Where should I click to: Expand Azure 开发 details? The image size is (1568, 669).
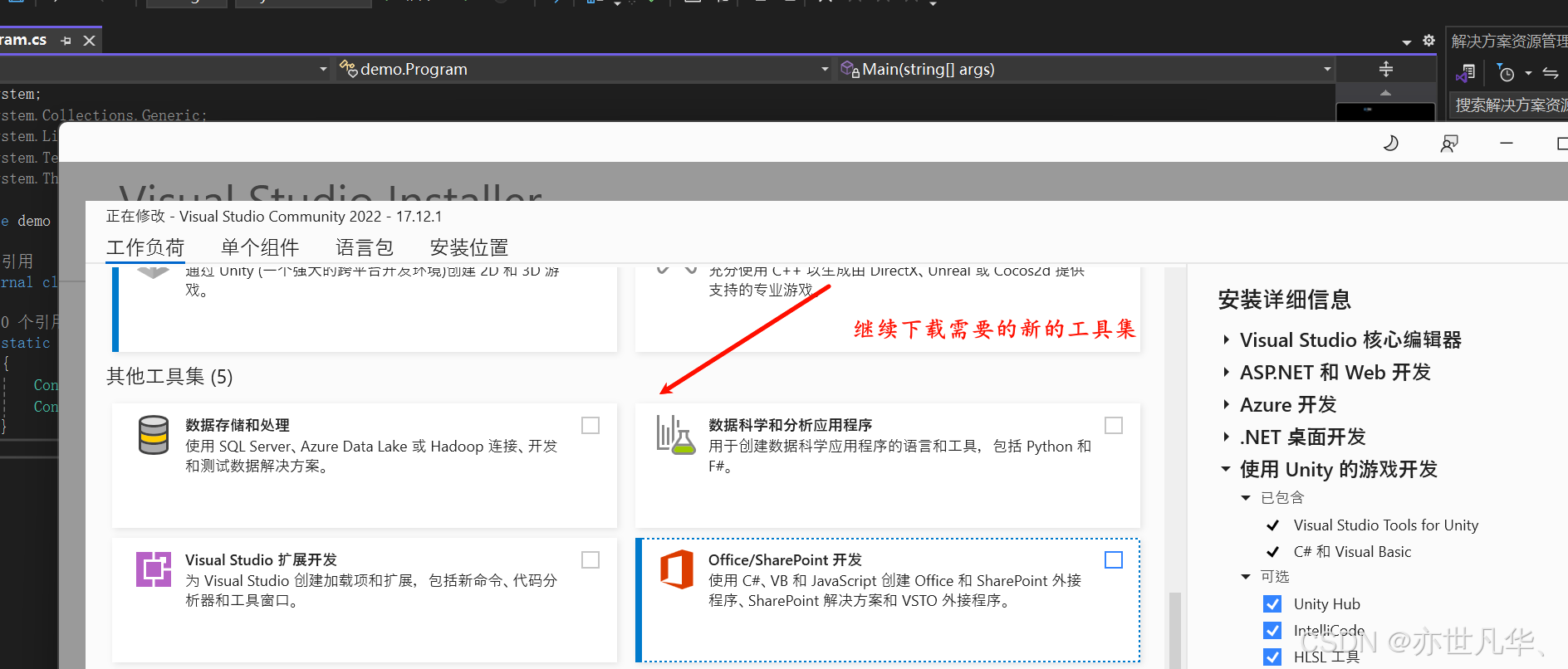point(1226,404)
